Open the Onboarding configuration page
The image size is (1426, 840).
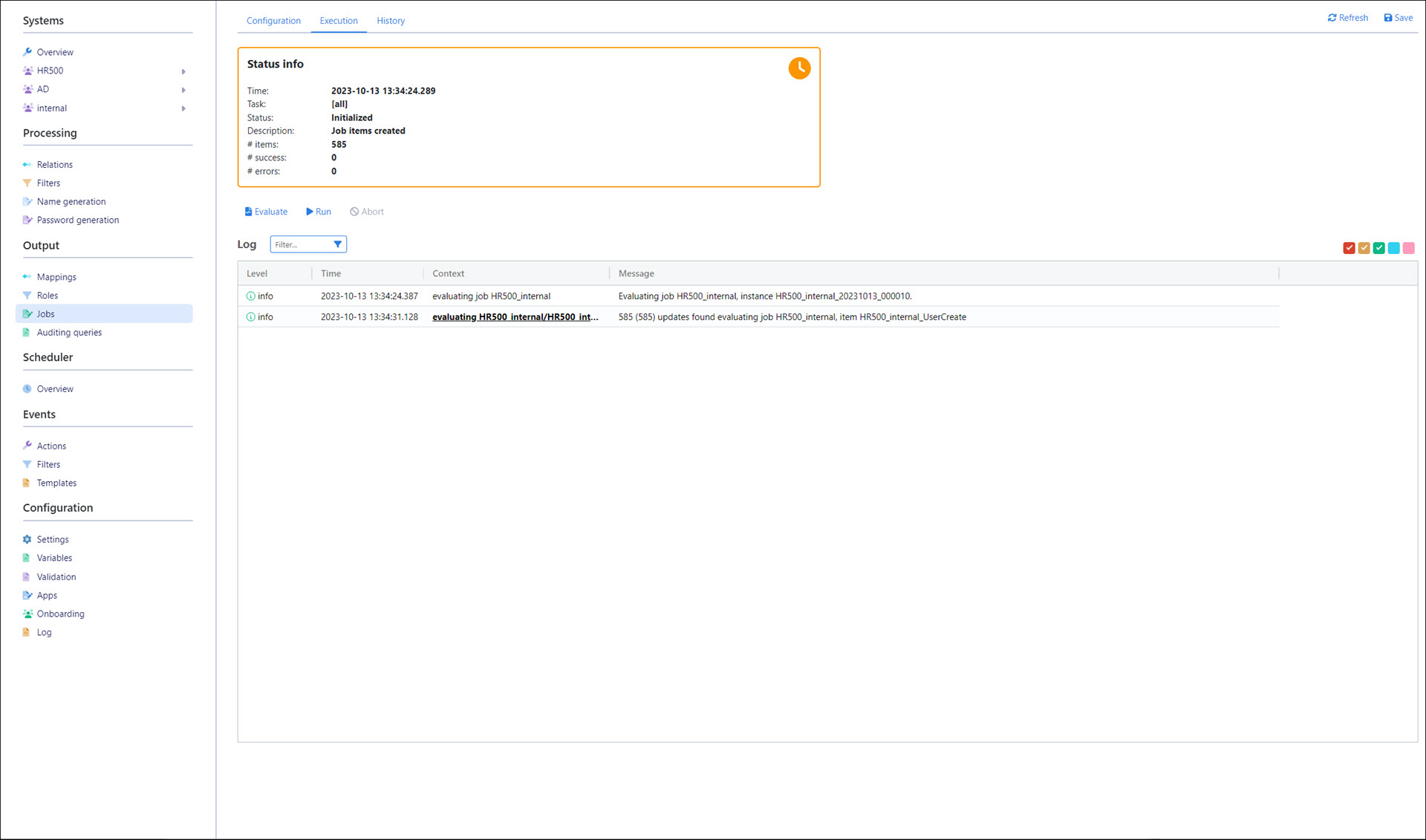[x=60, y=613]
